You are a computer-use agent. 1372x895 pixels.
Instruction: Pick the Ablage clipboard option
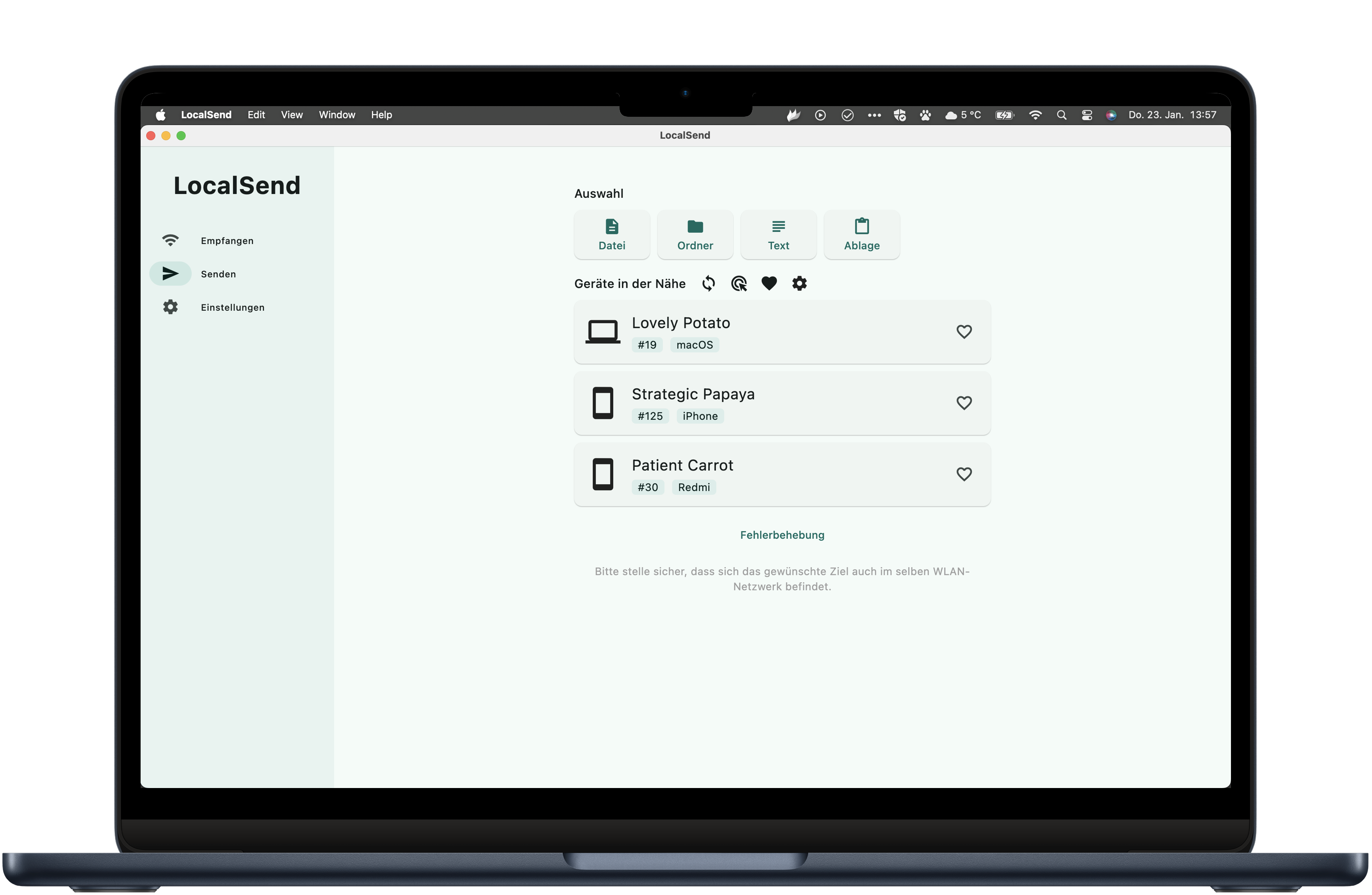coord(861,235)
